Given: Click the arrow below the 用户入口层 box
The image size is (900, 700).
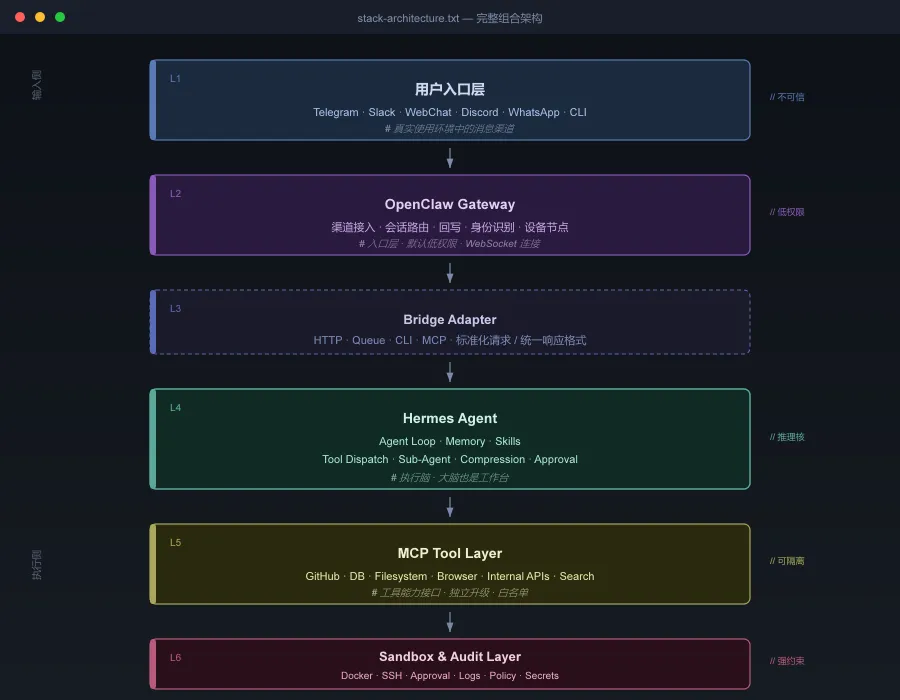Looking at the screenshot, I should [450, 158].
